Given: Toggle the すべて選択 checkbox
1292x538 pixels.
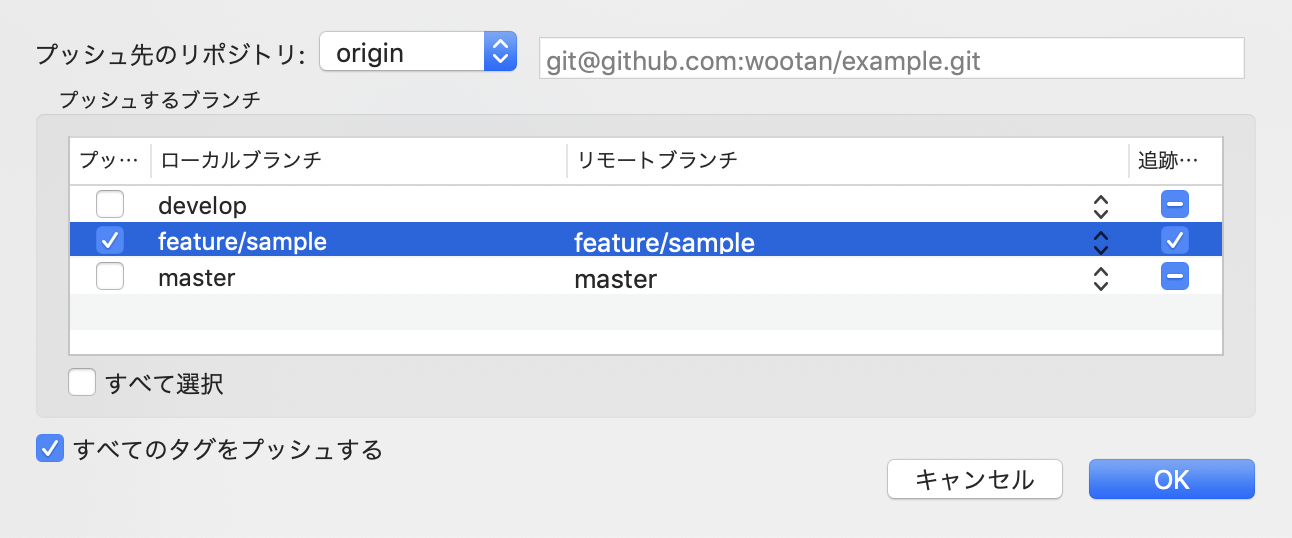Looking at the screenshot, I should coord(82,383).
